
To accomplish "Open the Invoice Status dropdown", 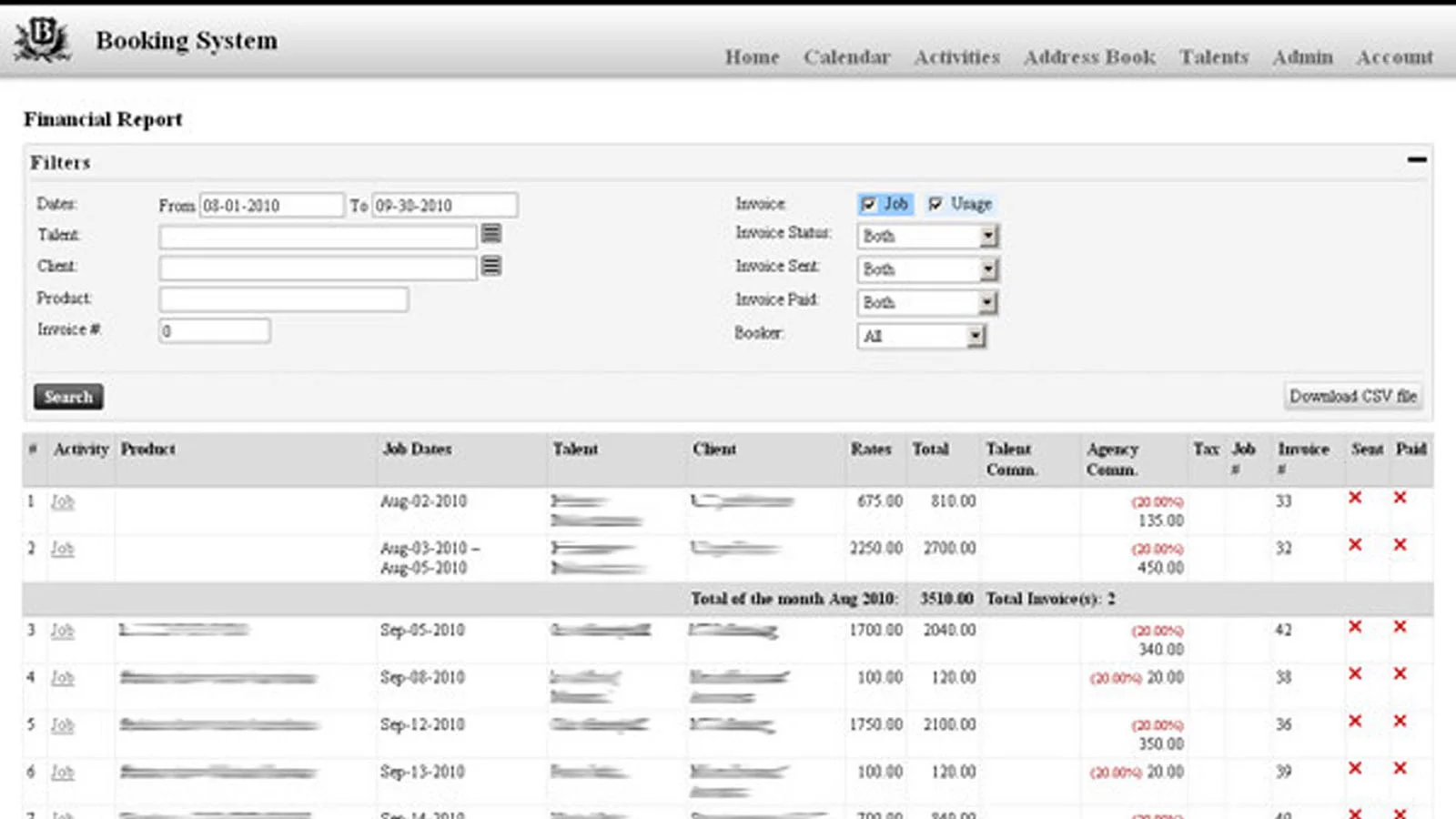I will (928, 237).
